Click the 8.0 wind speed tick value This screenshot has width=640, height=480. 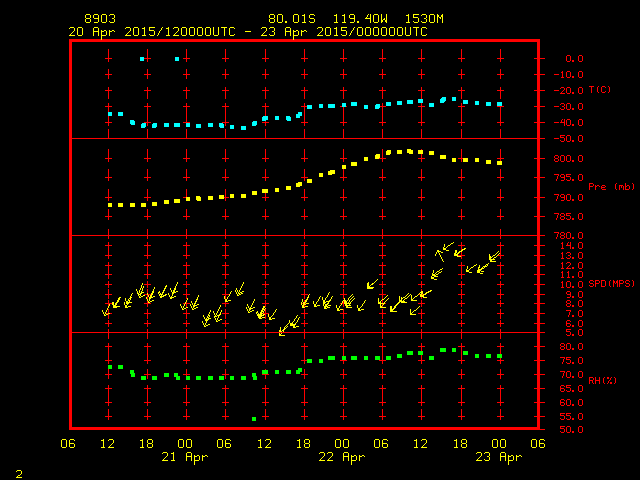click(x=574, y=304)
